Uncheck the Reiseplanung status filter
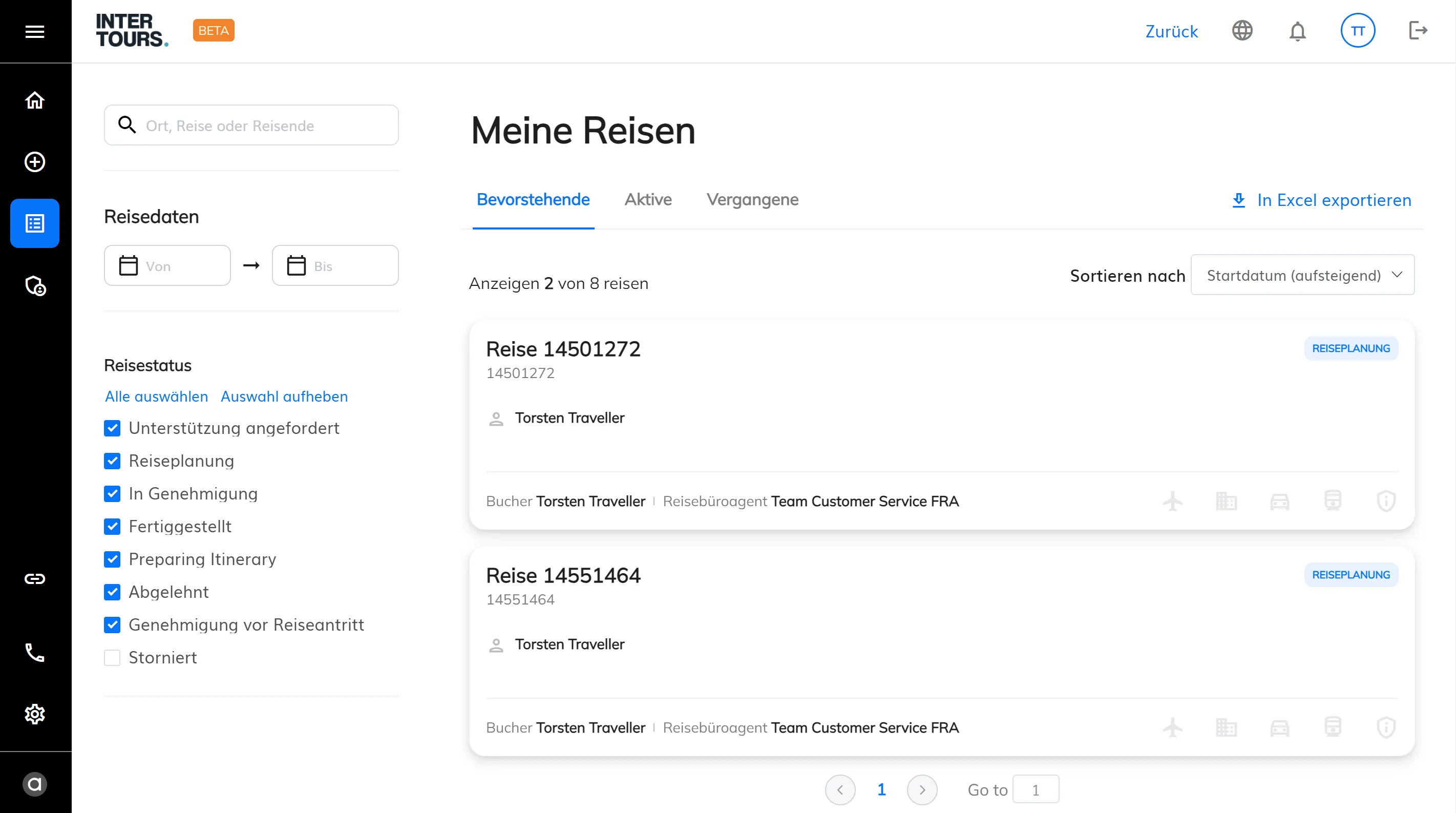1456x813 pixels. (x=113, y=461)
